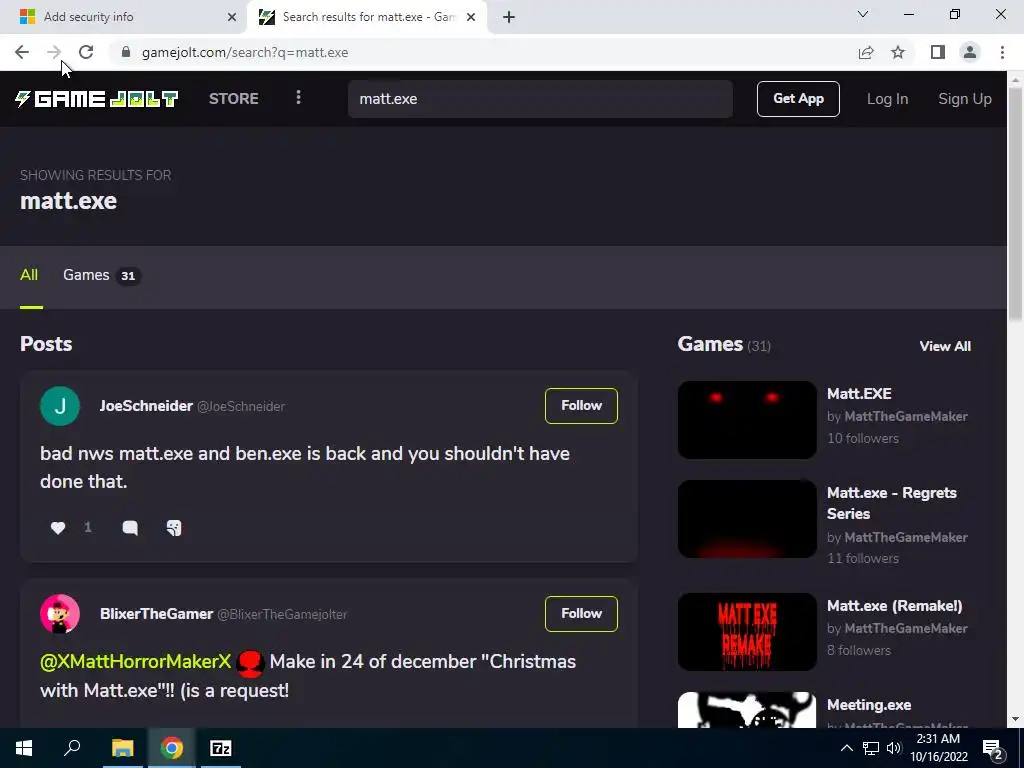Click the page vertical scrollbar
This screenshot has height=768, width=1024.
point(1015,203)
